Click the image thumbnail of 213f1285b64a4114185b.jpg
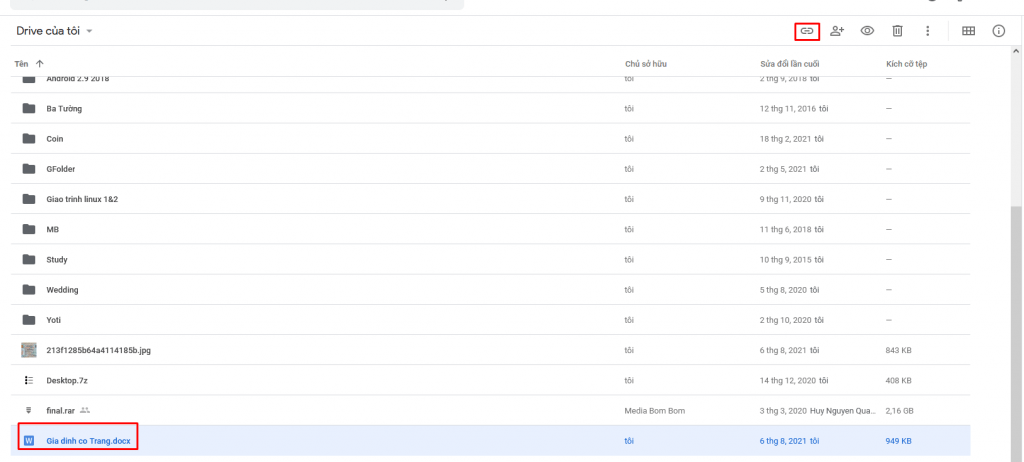This screenshot has width=1024, height=462. 29,350
